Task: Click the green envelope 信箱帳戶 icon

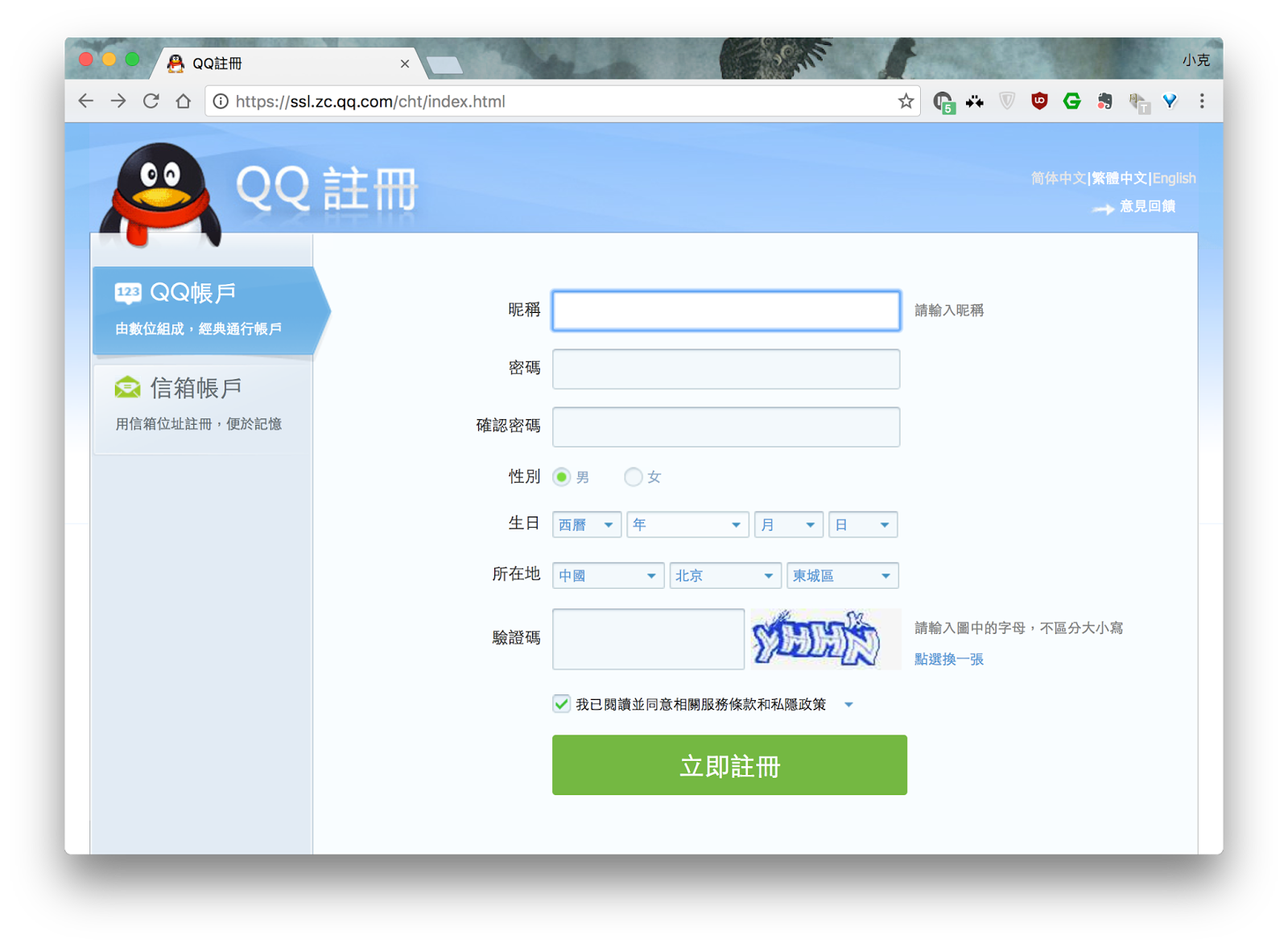Action: 127,387
